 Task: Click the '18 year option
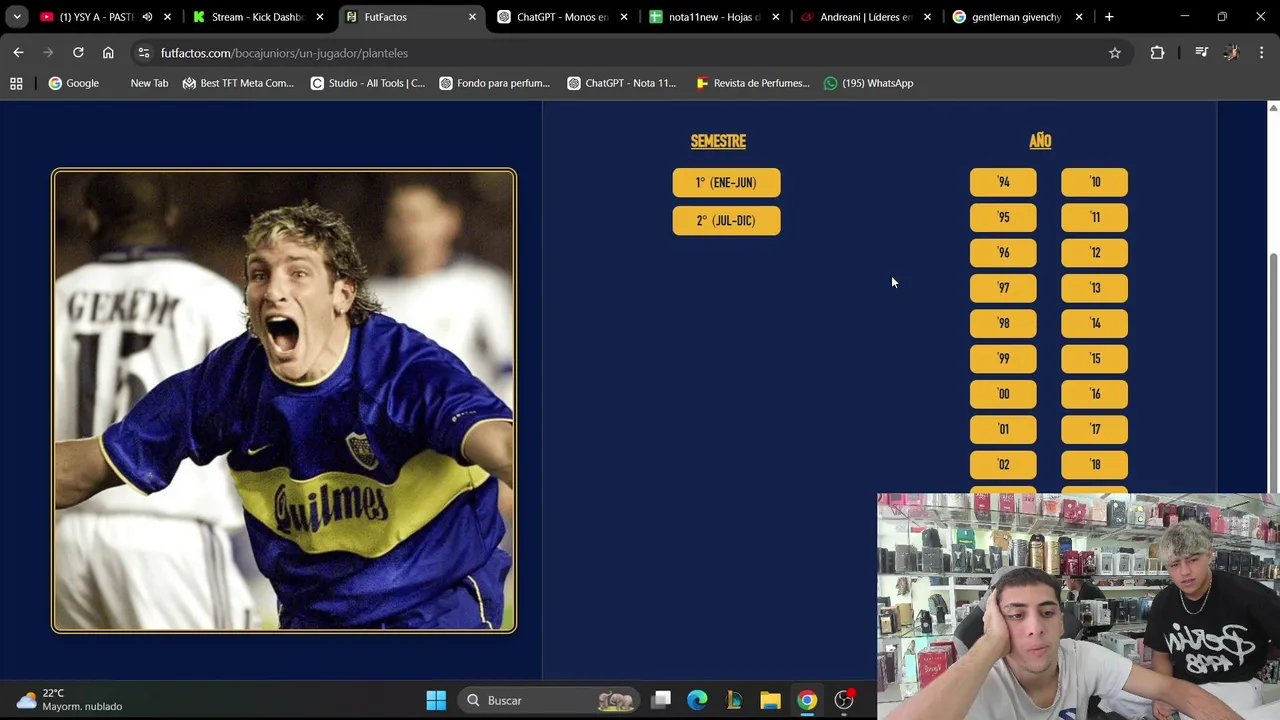(1094, 464)
